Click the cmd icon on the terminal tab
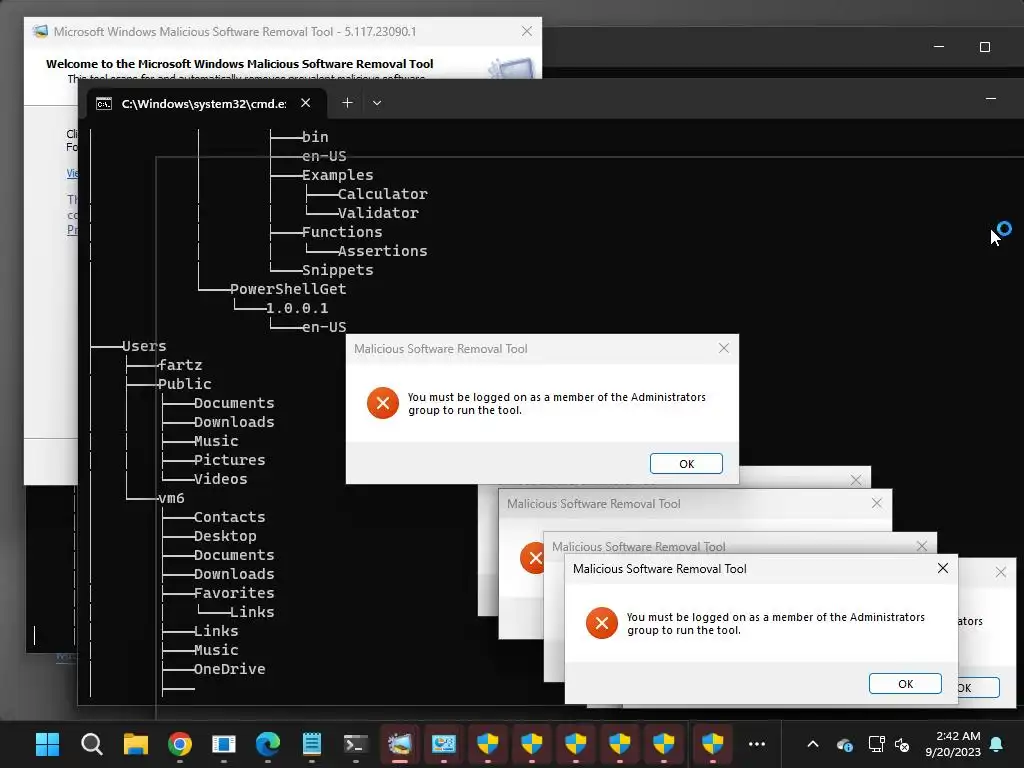This screenshot has width=1024, height=768. coord(104,104)
